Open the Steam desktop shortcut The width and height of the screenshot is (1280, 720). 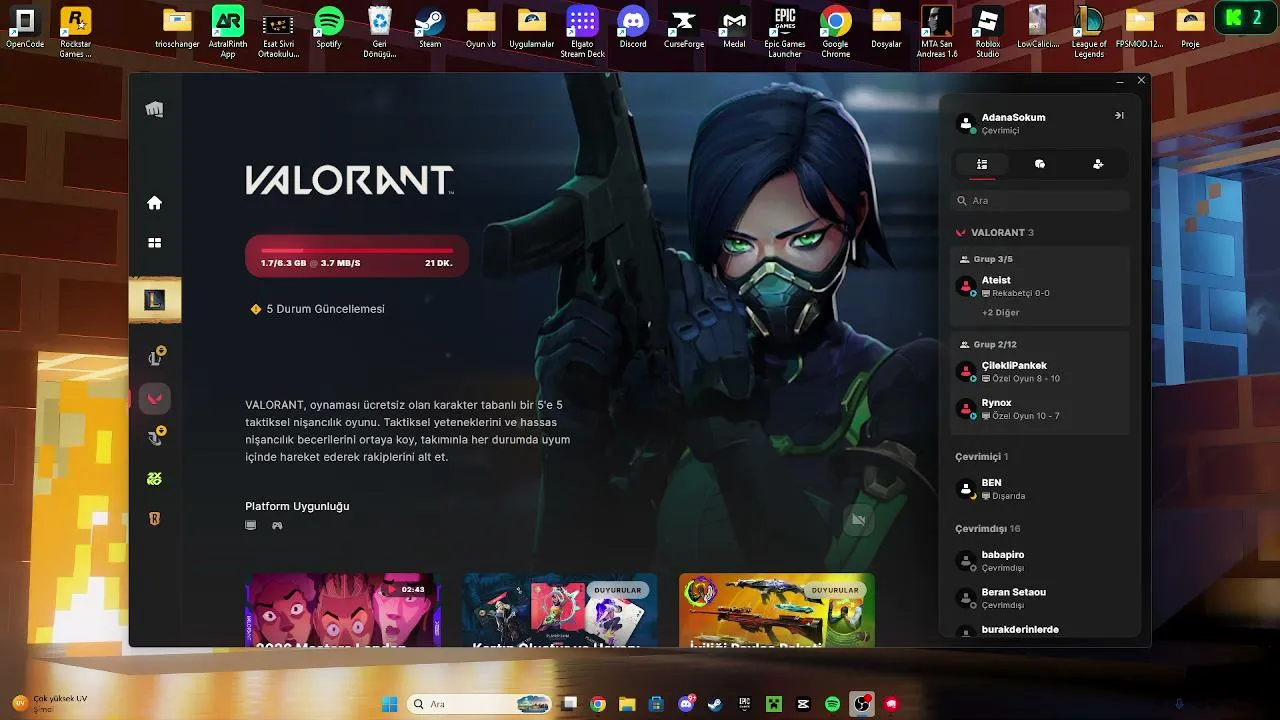[430, 28]
